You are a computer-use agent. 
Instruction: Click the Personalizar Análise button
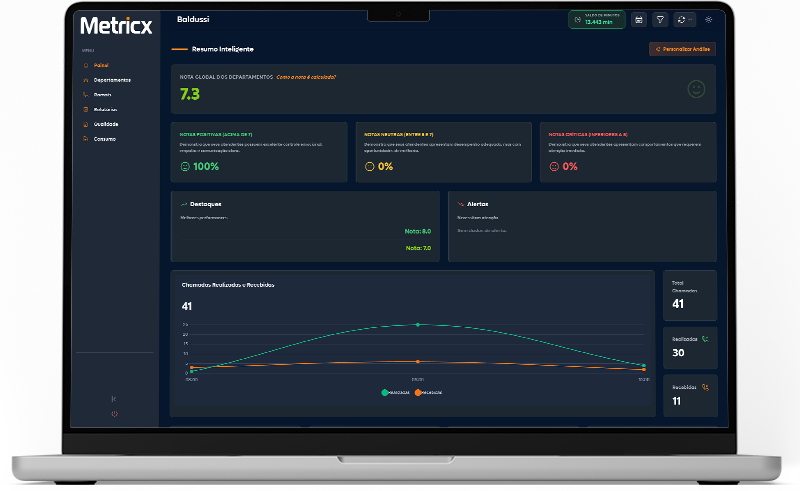pos(682,48)
